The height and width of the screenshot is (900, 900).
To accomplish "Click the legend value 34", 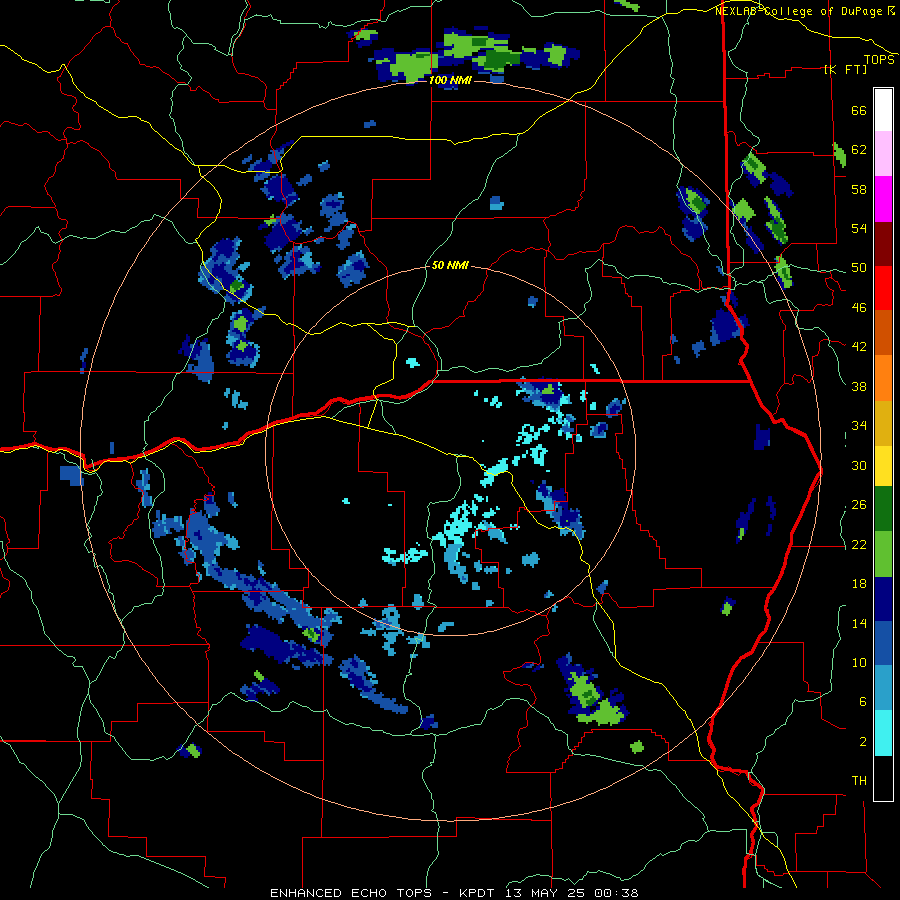I will pyautogui.click(x=859, y=426).
